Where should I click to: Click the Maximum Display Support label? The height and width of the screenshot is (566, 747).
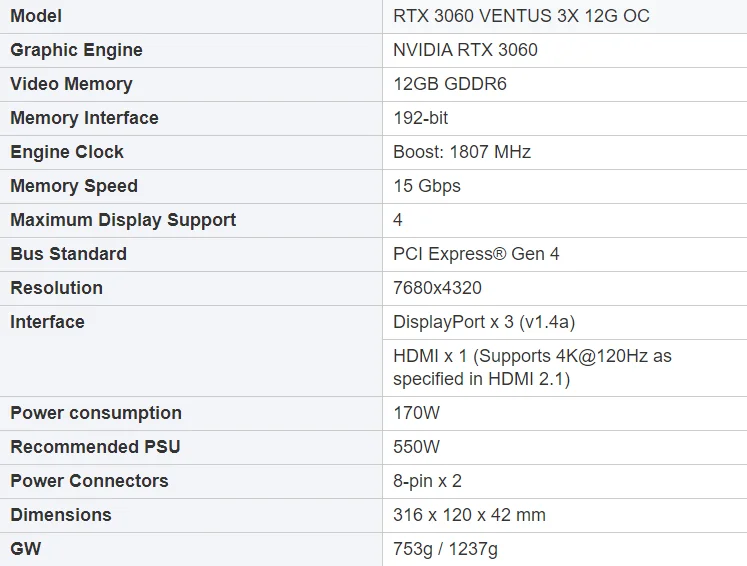tap(123, 220)
